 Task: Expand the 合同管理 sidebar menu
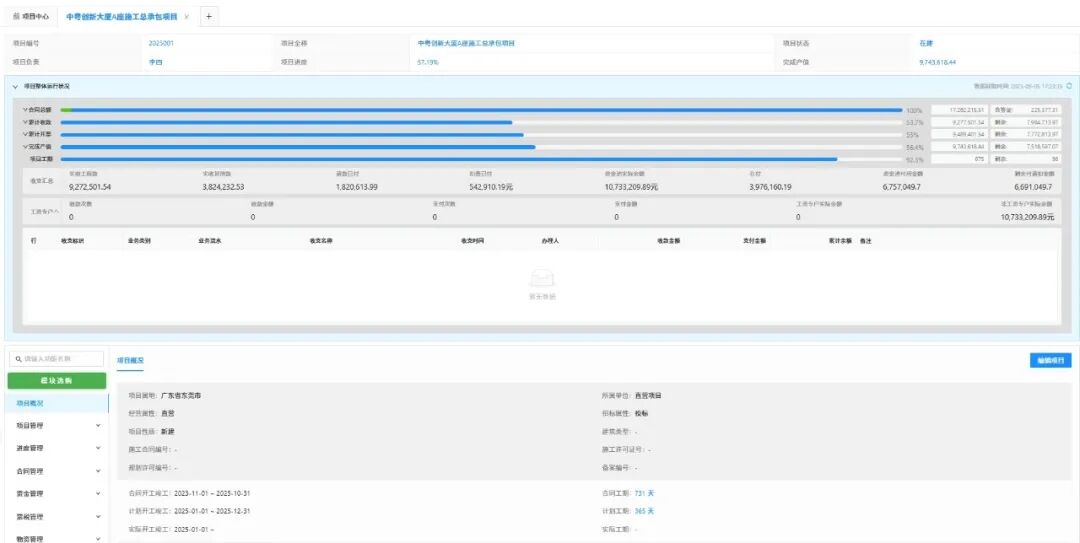tap(97, 471)
